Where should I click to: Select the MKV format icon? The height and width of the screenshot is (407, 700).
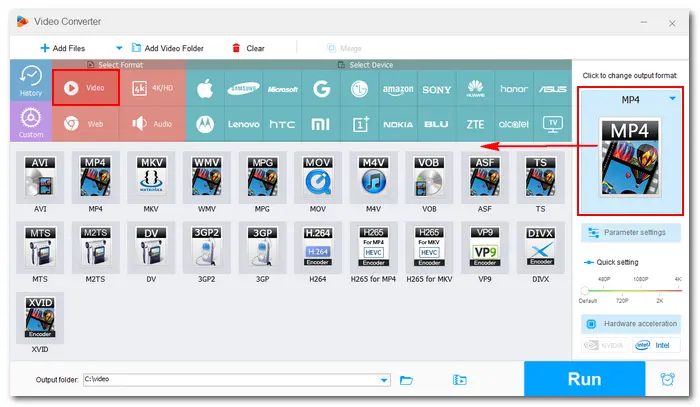coord(151,178)
